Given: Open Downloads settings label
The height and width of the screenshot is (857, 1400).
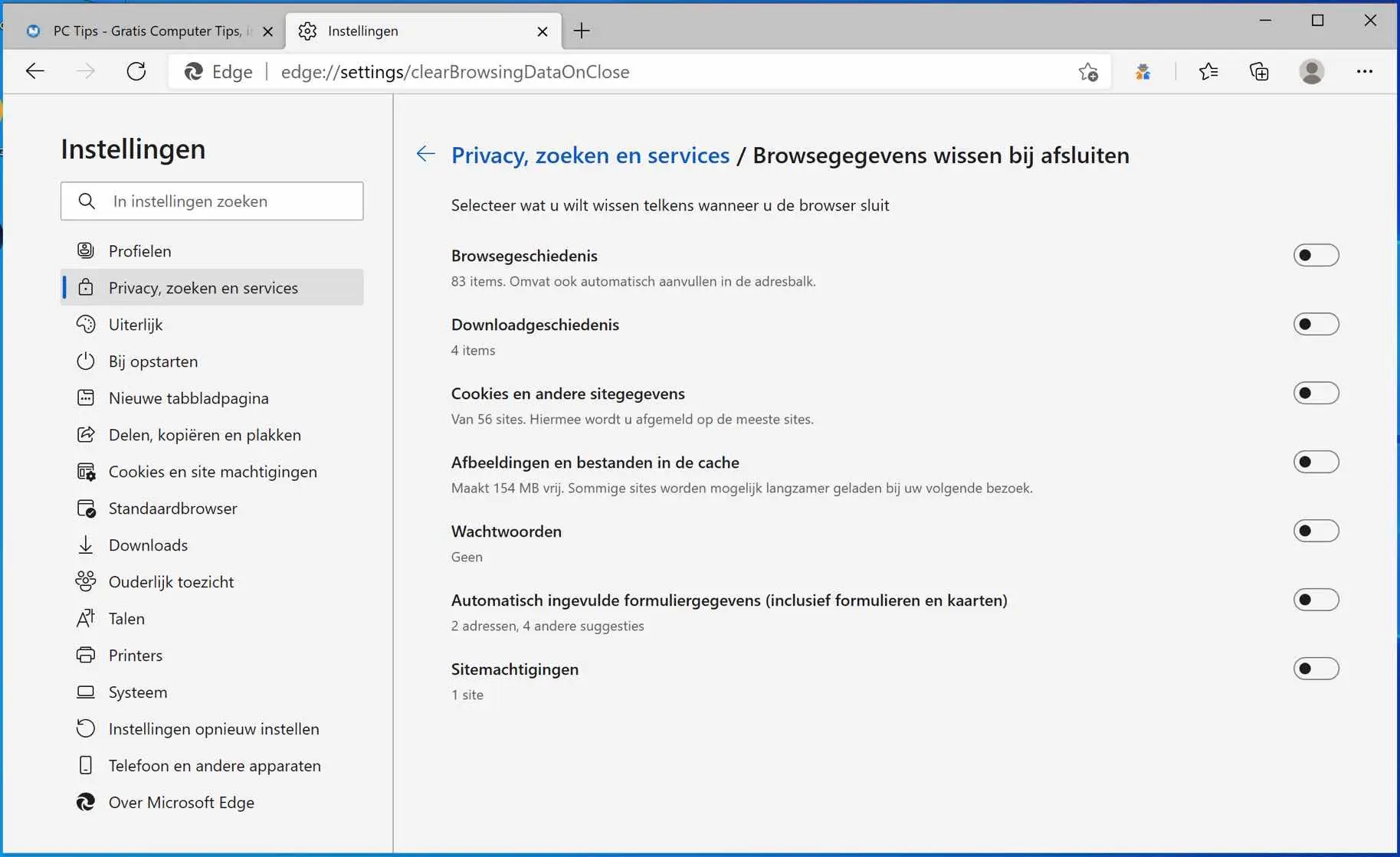Looking at the screenshot, I should 148,545.
